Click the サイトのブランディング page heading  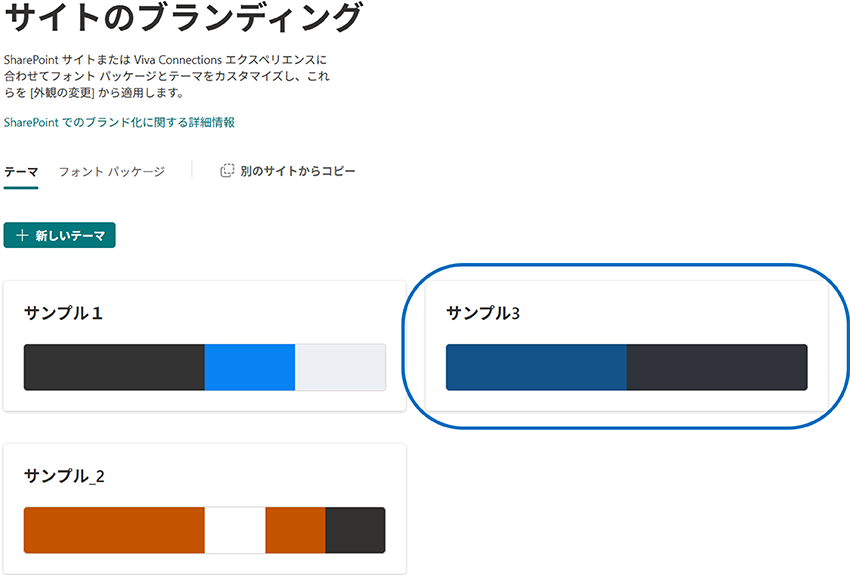click(x=182, y=18)
